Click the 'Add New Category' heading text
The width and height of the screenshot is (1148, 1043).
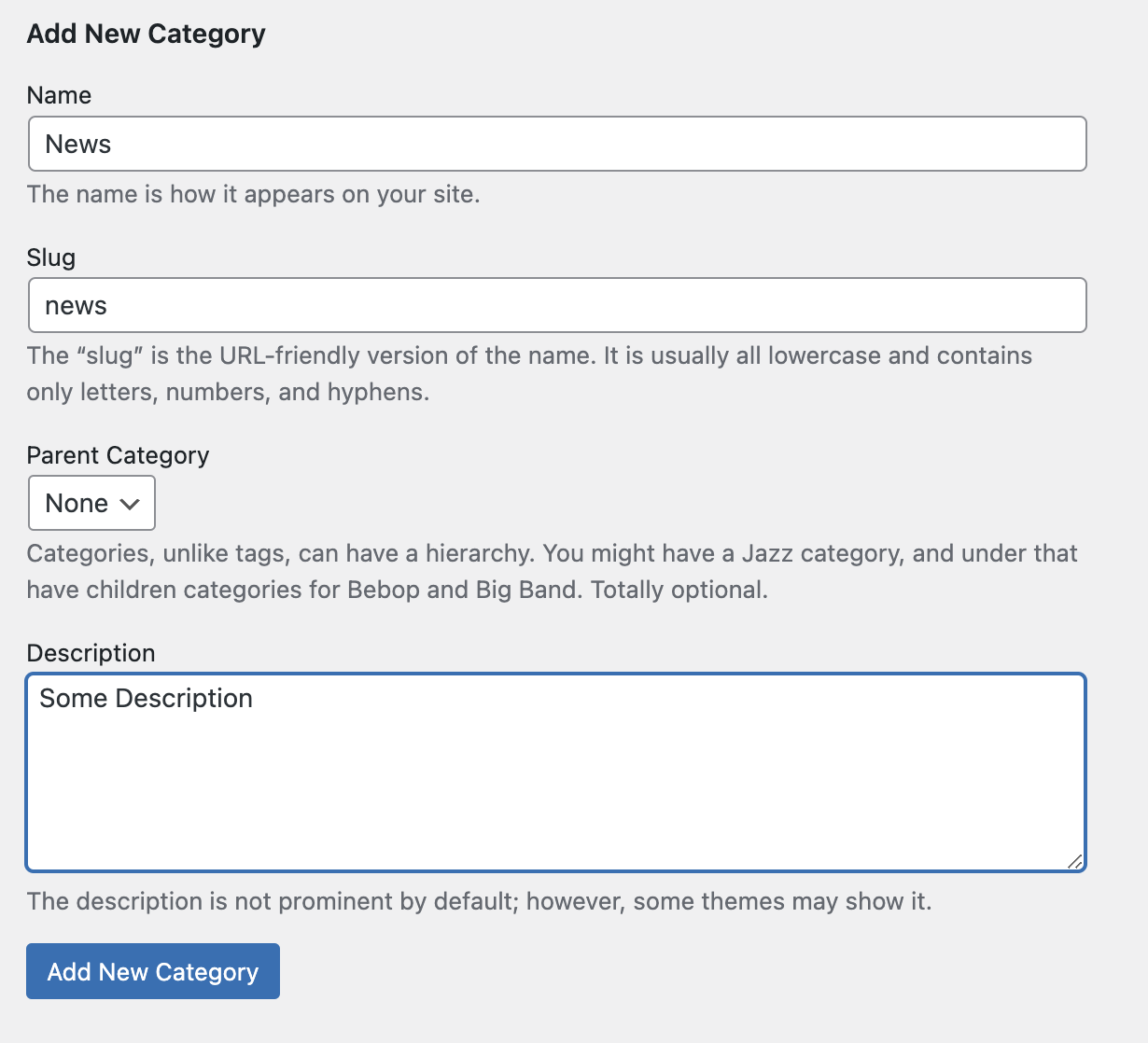pos(146,34)
